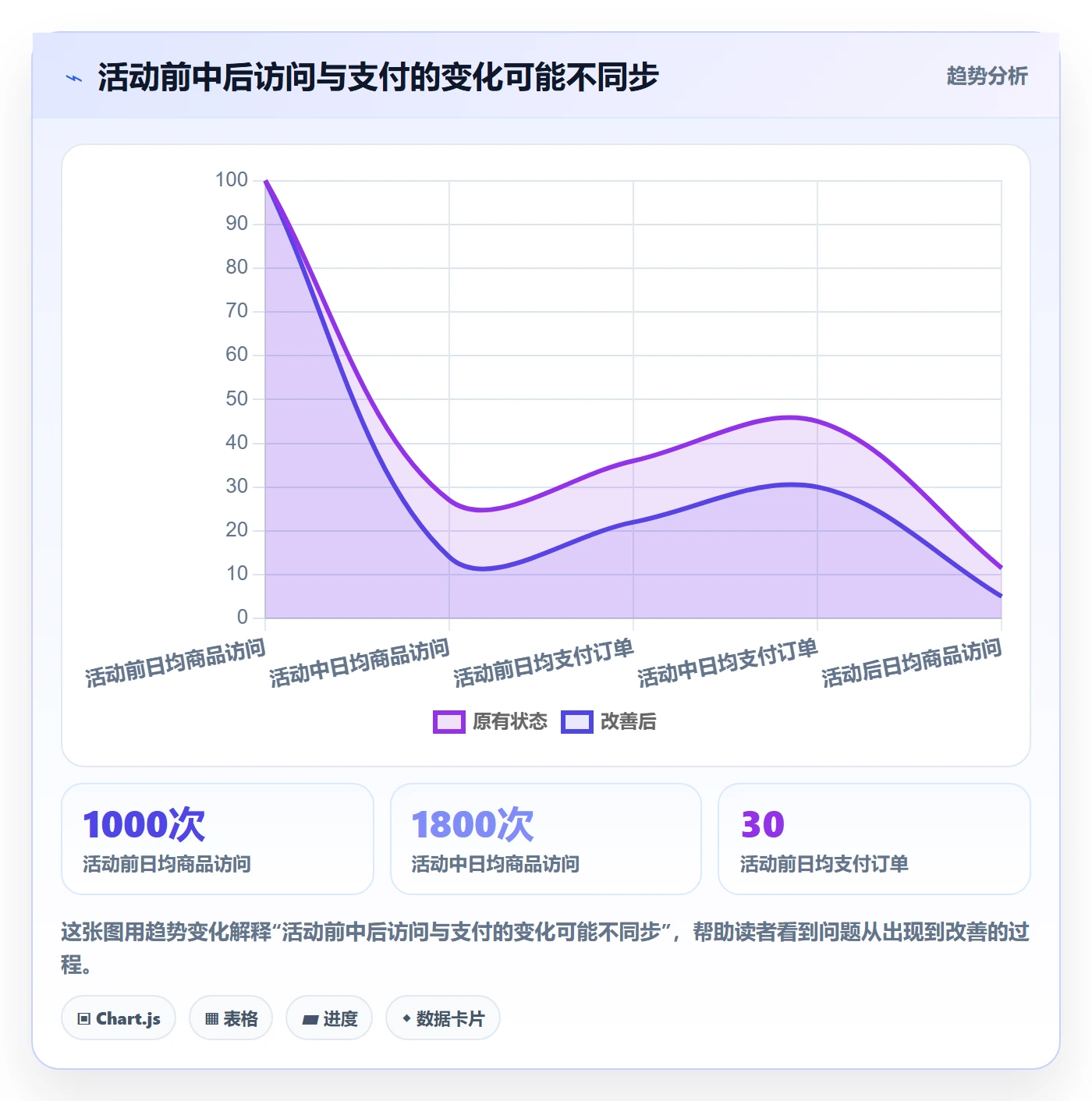Click the y-axis tick label 100

coord(232,180)
